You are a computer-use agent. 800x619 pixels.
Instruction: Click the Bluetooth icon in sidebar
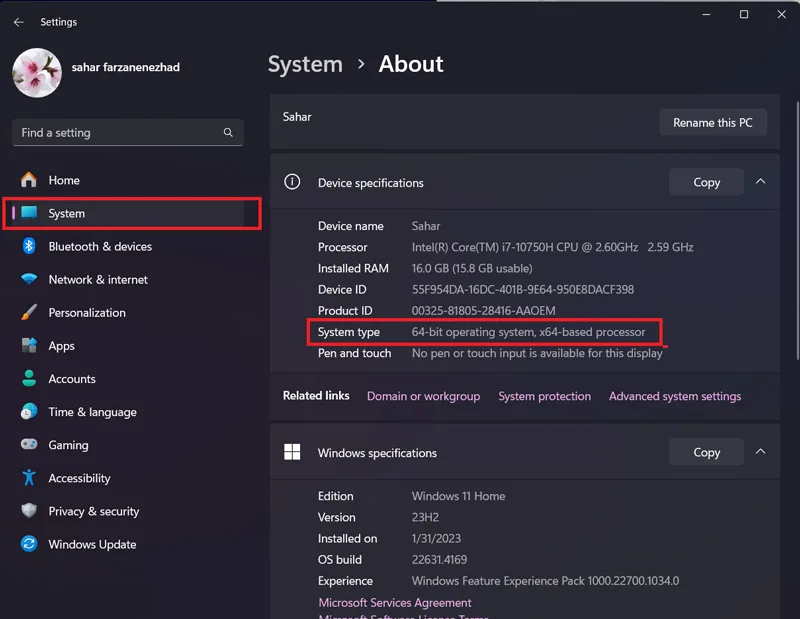point(29,246)
